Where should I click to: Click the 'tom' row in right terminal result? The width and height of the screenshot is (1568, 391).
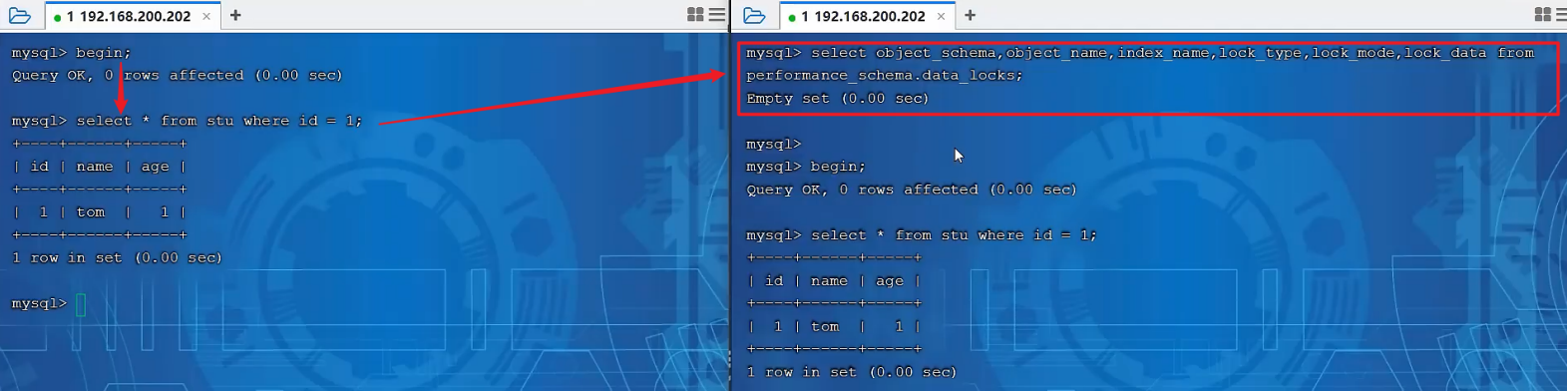pos(833,327)
